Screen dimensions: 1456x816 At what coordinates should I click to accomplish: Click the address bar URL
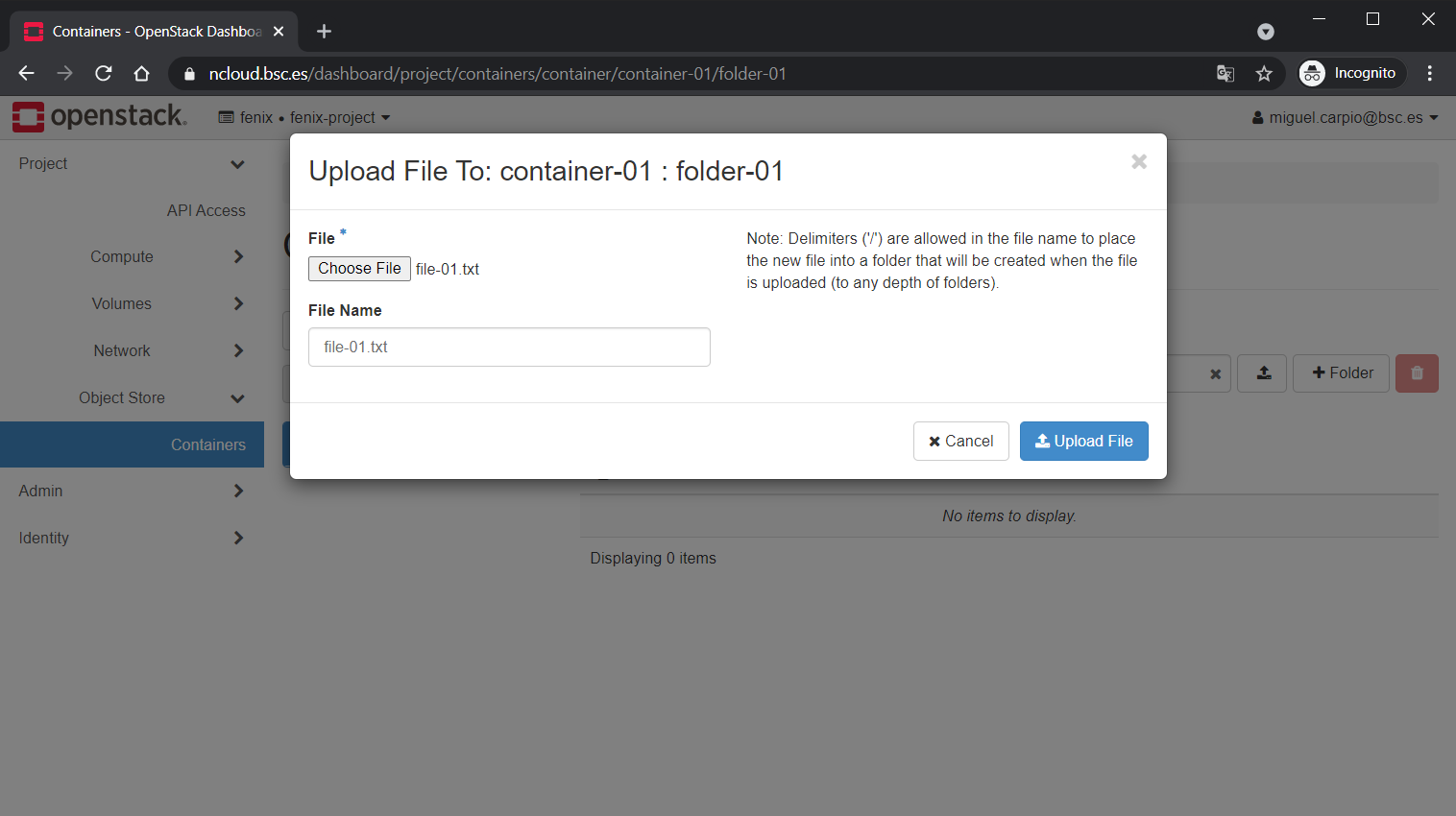coord(497,74)
